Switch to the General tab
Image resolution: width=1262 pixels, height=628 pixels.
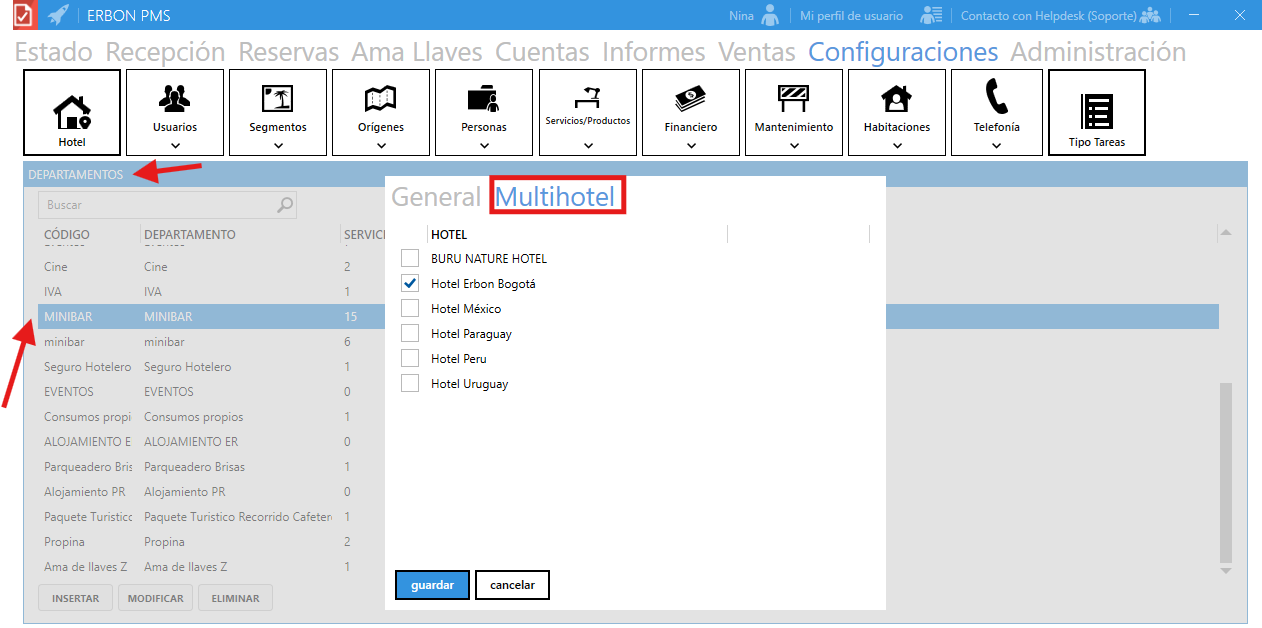(436, 197)
